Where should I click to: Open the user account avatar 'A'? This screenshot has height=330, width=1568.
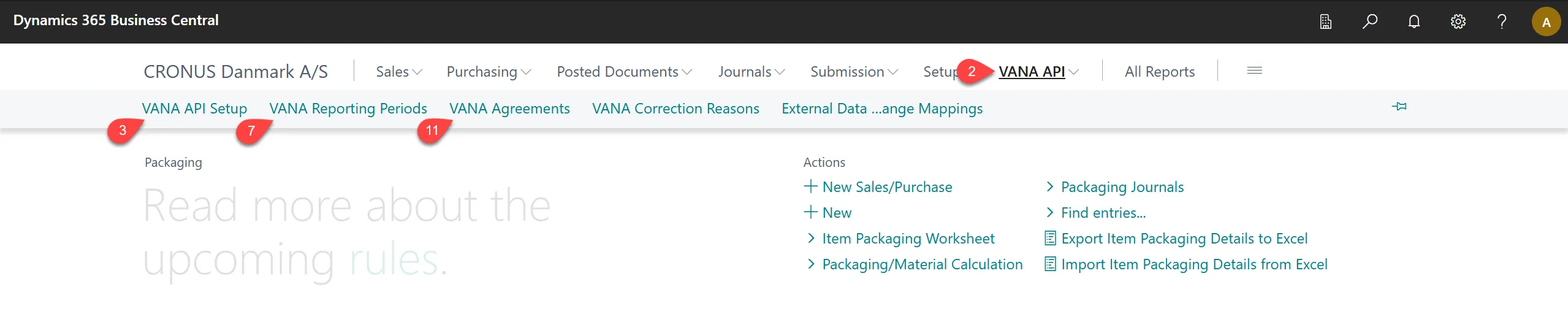pyautogui.click(x=1546, y=22)
